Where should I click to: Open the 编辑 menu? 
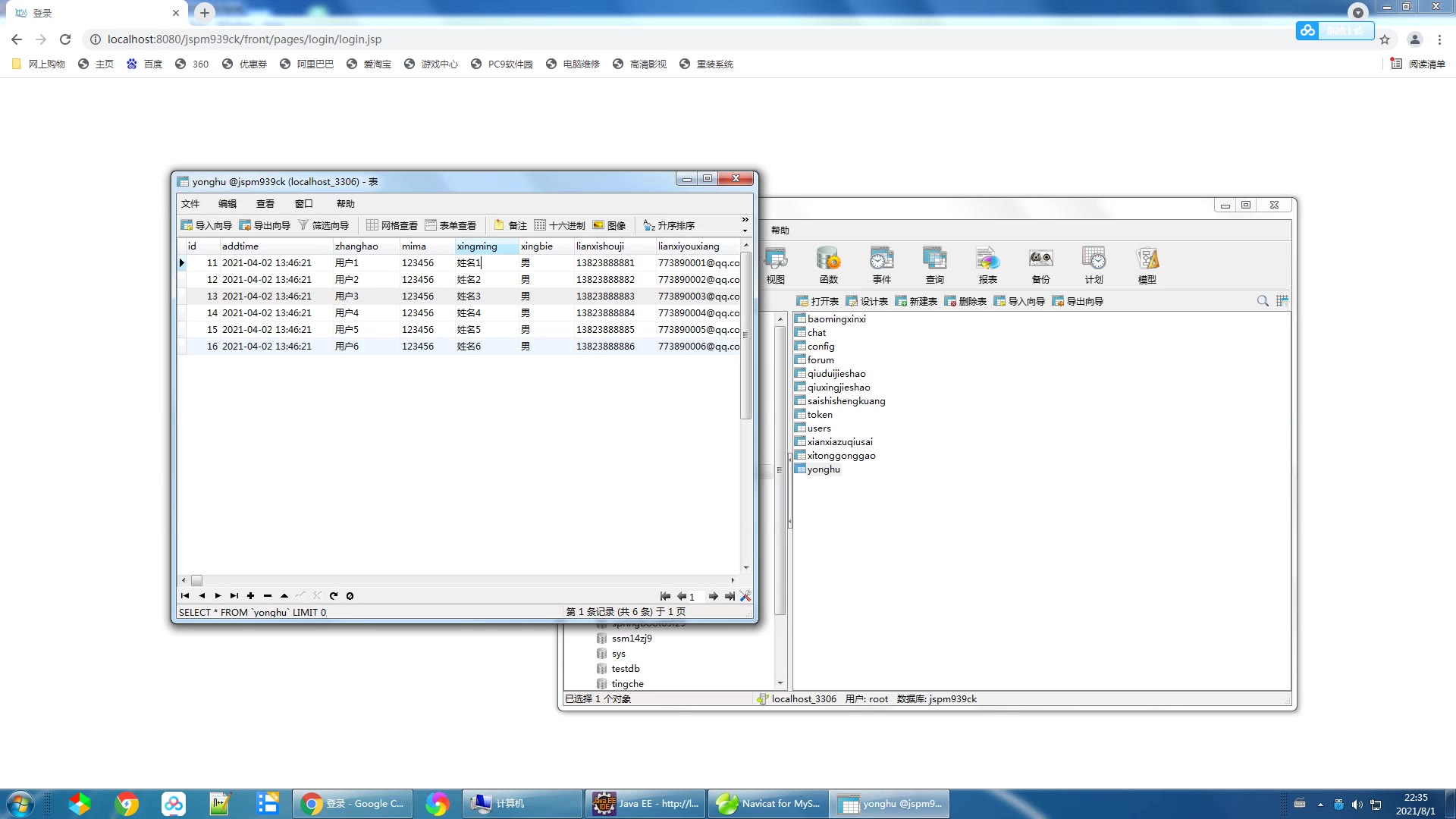tap(227, 203)
